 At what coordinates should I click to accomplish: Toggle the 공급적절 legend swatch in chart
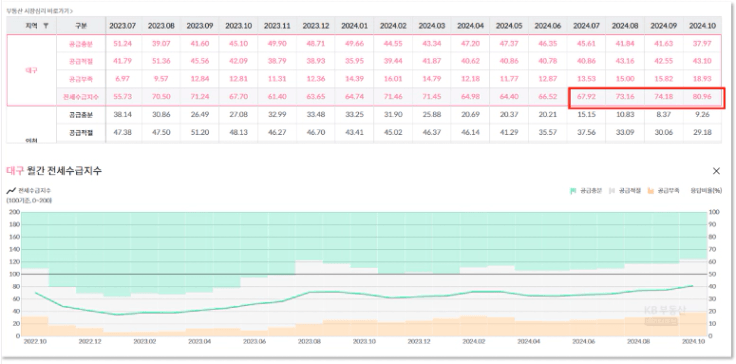(612, 191)
